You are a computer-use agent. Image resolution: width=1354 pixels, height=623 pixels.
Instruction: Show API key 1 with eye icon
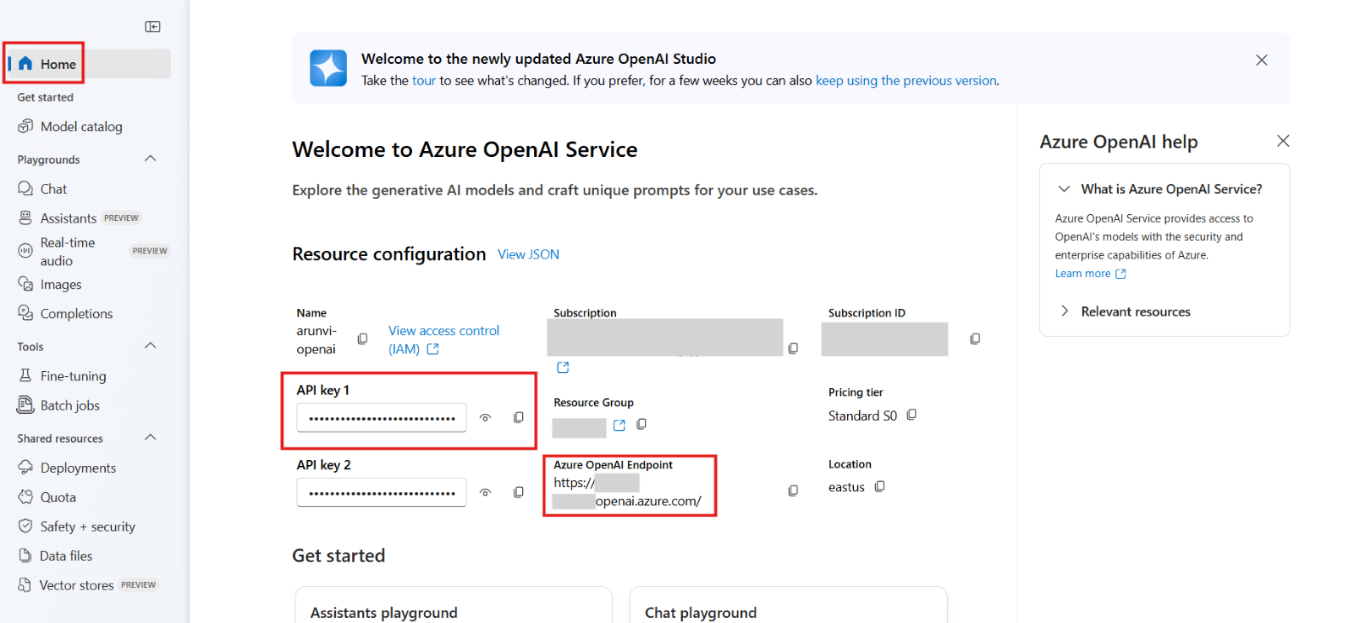(x=485, y=418)
